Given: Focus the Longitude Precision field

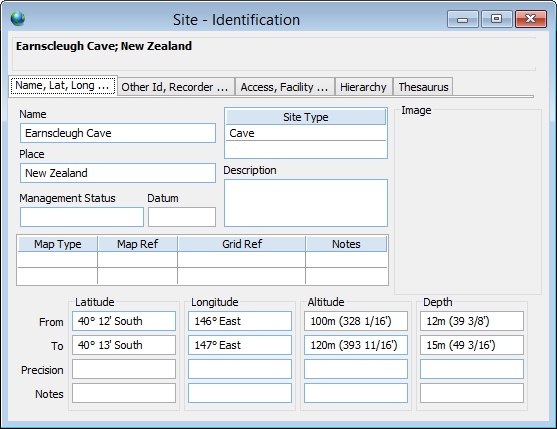Looking at the screenshot, I should pos(240,369).
